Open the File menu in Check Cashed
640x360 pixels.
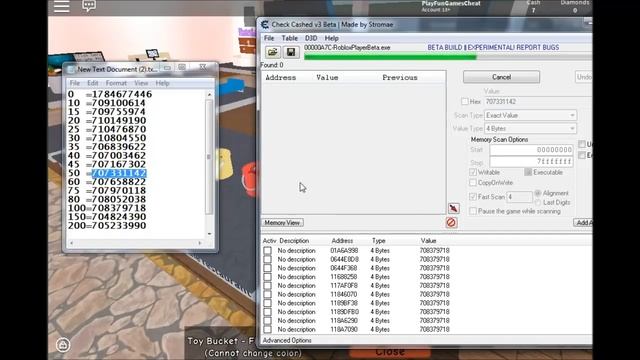269,38
